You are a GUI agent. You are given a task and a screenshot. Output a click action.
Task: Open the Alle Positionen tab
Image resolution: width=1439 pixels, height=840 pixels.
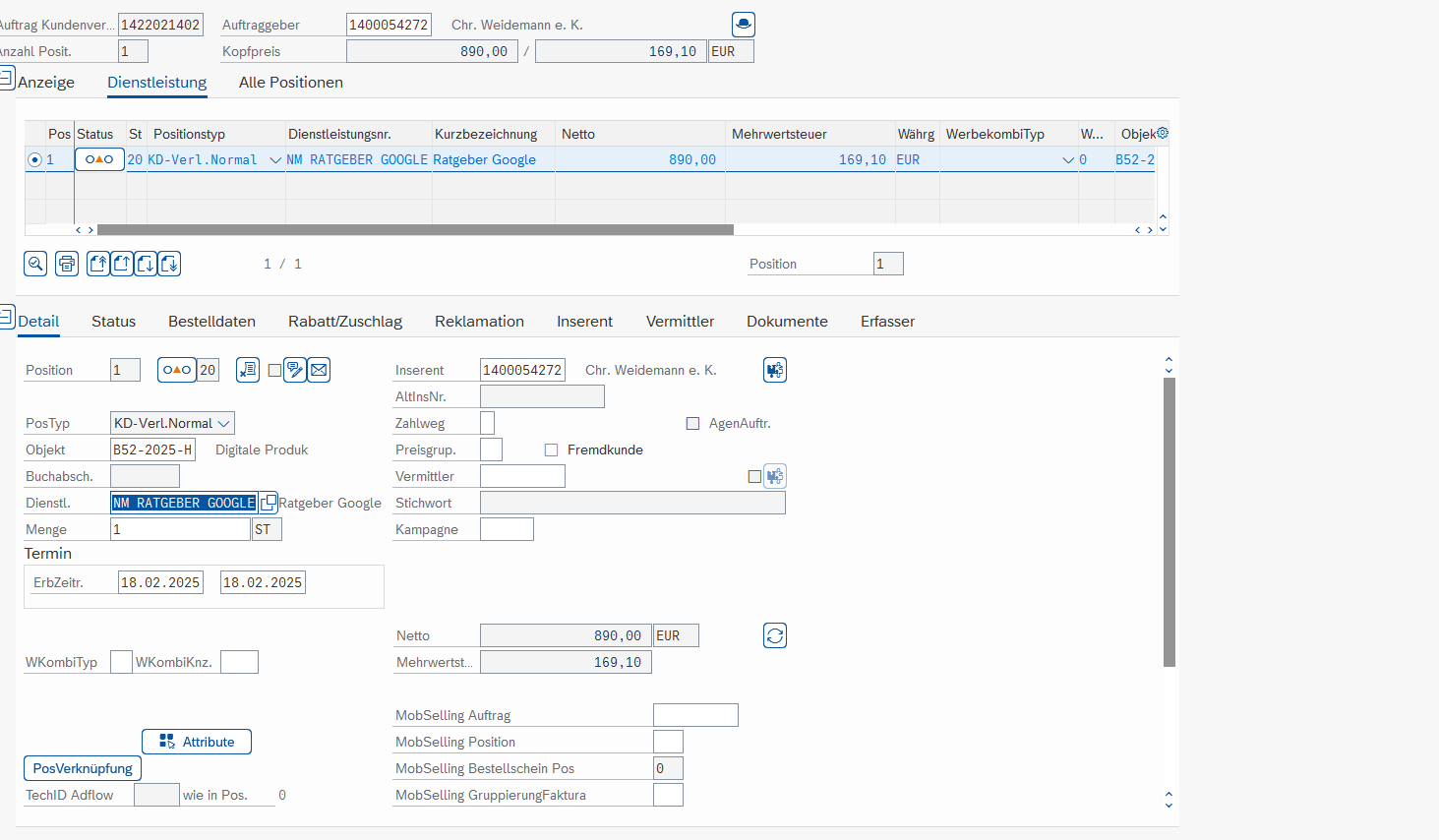291,83
